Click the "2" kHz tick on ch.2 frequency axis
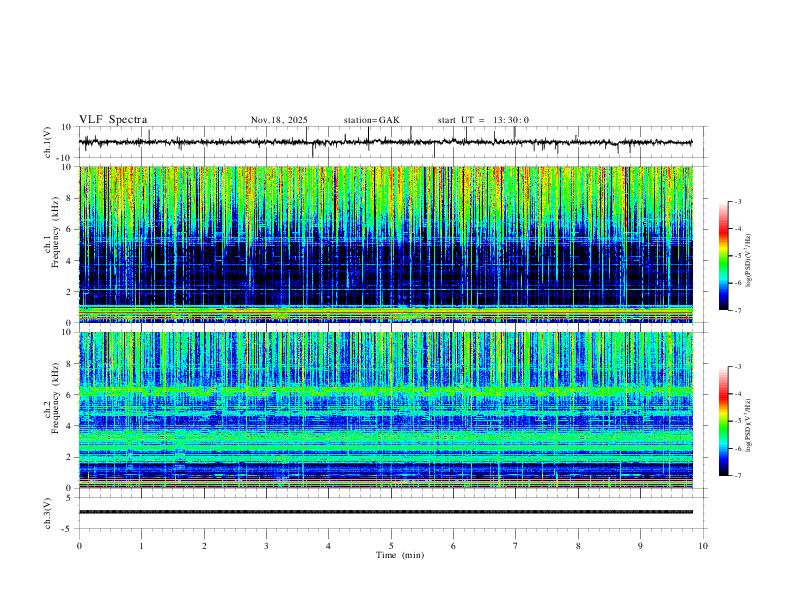The height and width of the screenshot is (612, 792). tap(69, 457)
